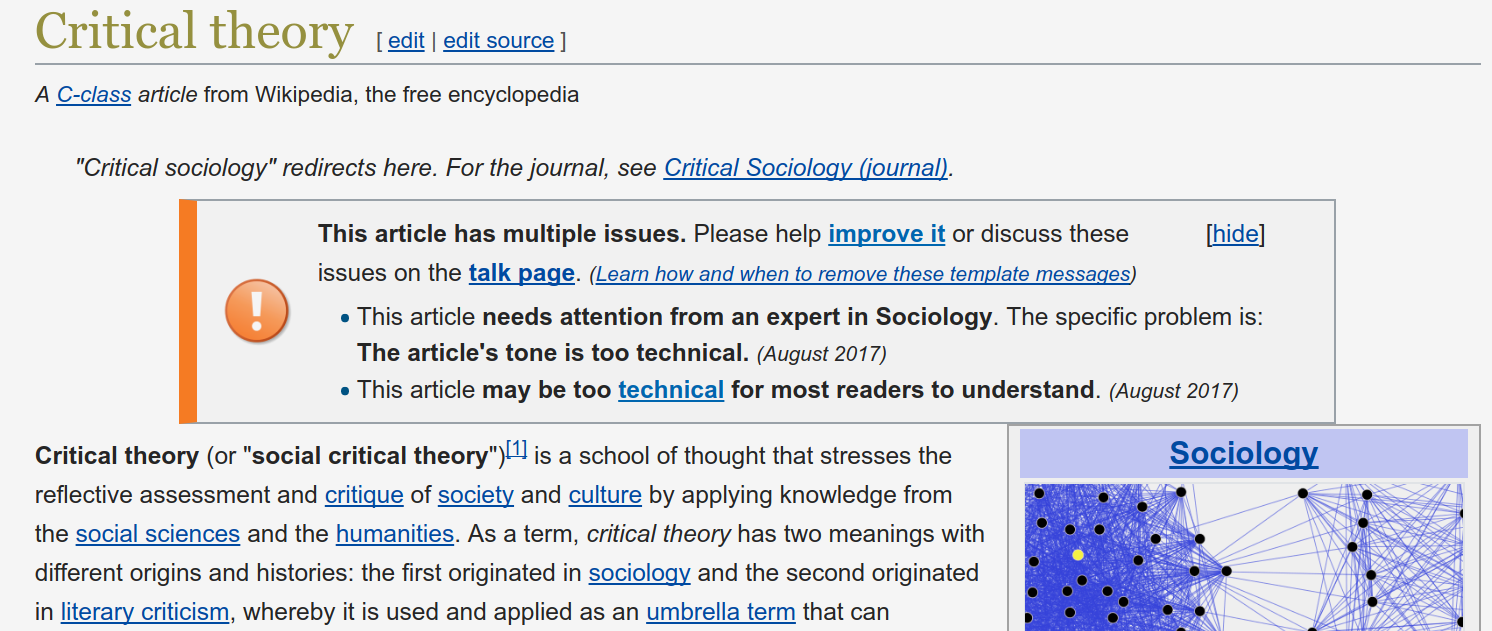Hide the multiple issues notice

pyautogui.click(x=1236, y=234)
